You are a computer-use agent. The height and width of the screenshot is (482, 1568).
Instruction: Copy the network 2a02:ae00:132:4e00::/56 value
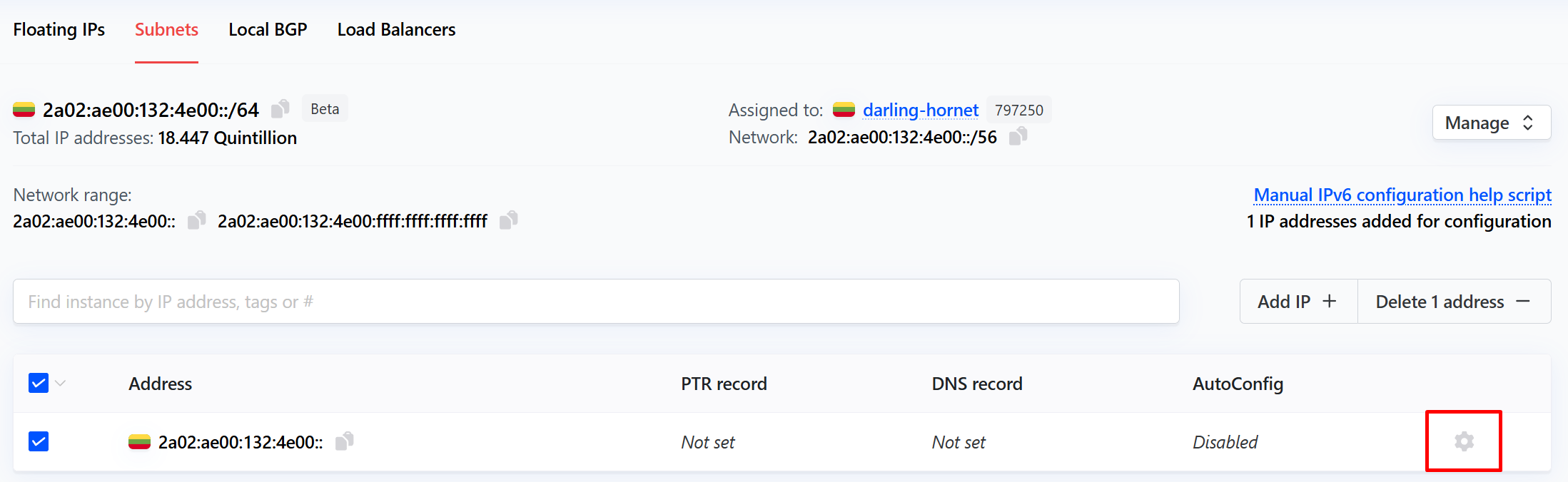point(1018,135)
